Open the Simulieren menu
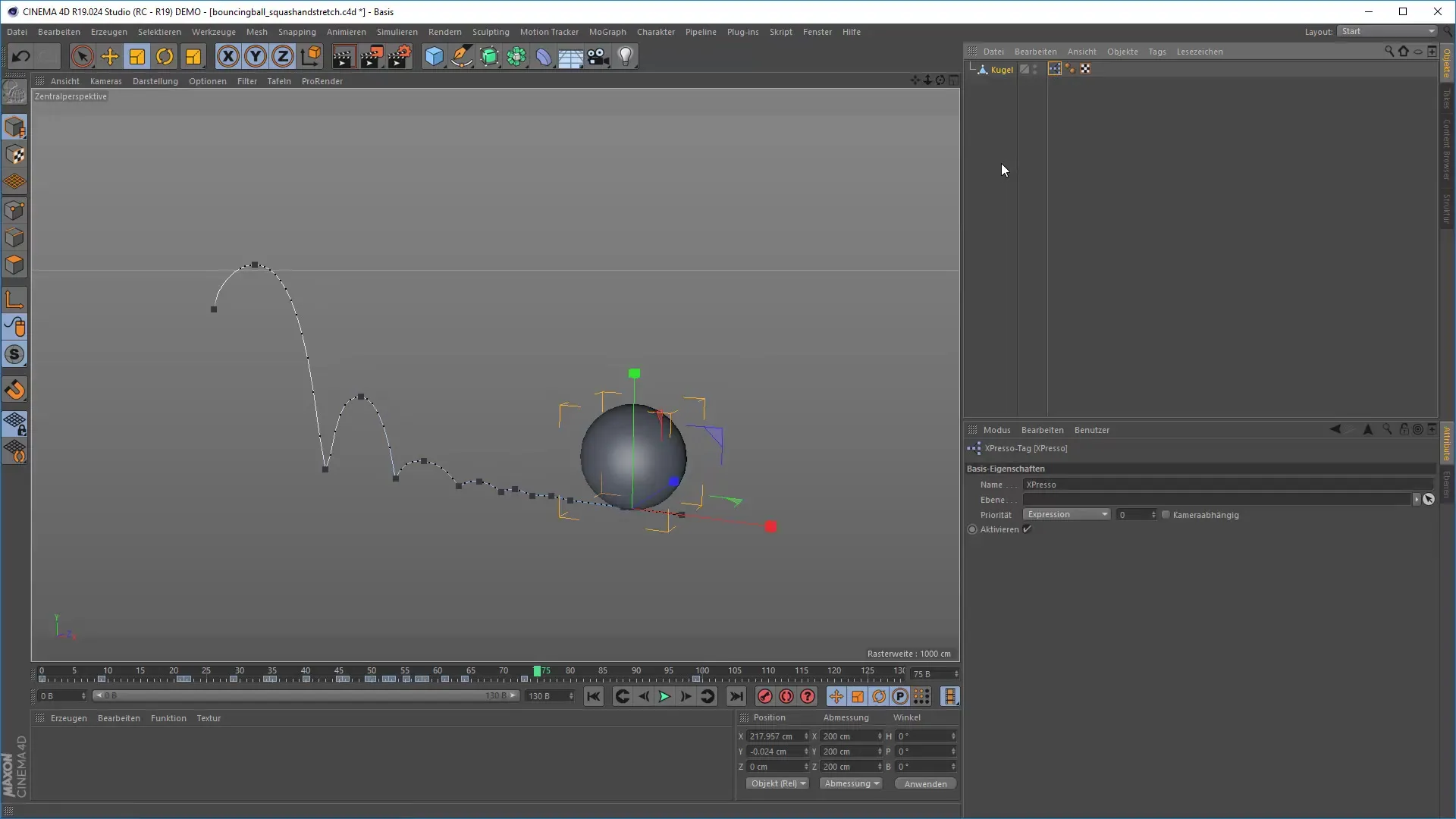The image size is (1456, 819). pyautogui.click(x=397, y=32)
